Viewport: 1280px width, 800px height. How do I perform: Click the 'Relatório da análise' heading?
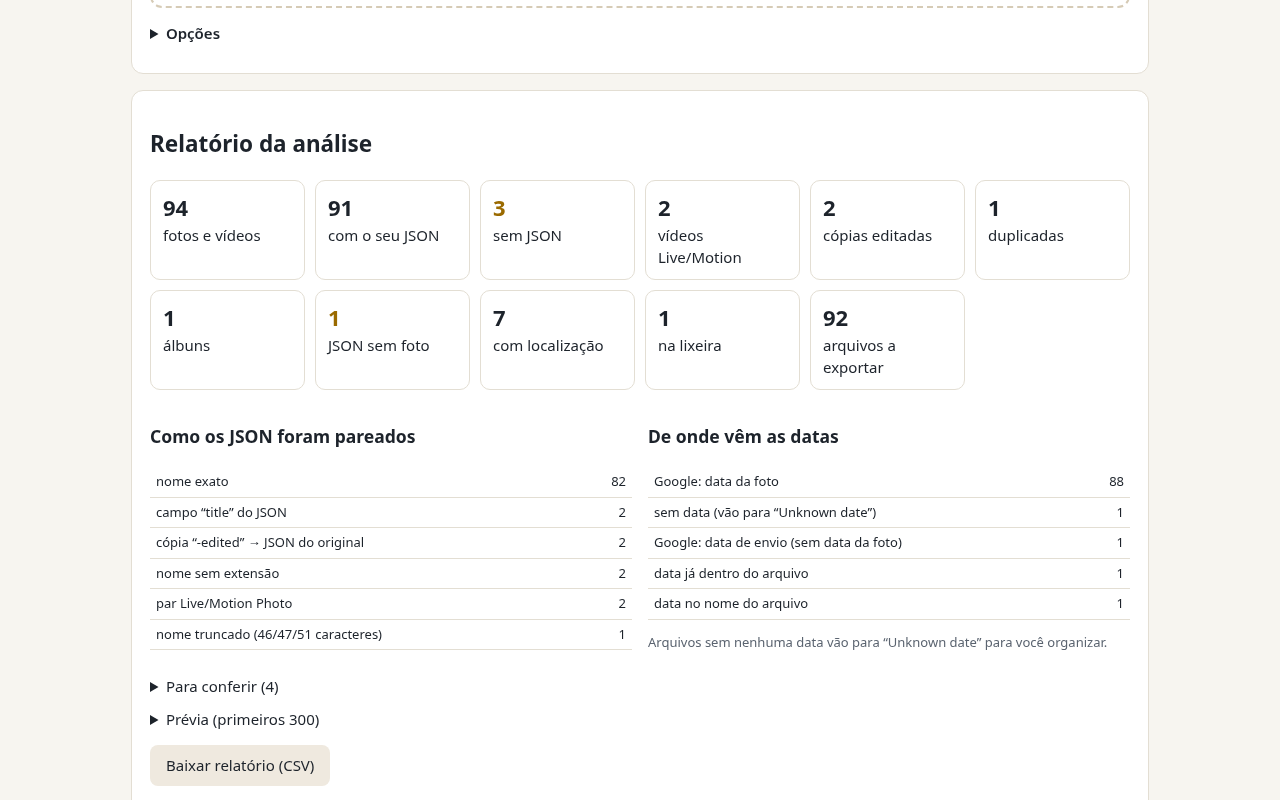pos(261,144)
